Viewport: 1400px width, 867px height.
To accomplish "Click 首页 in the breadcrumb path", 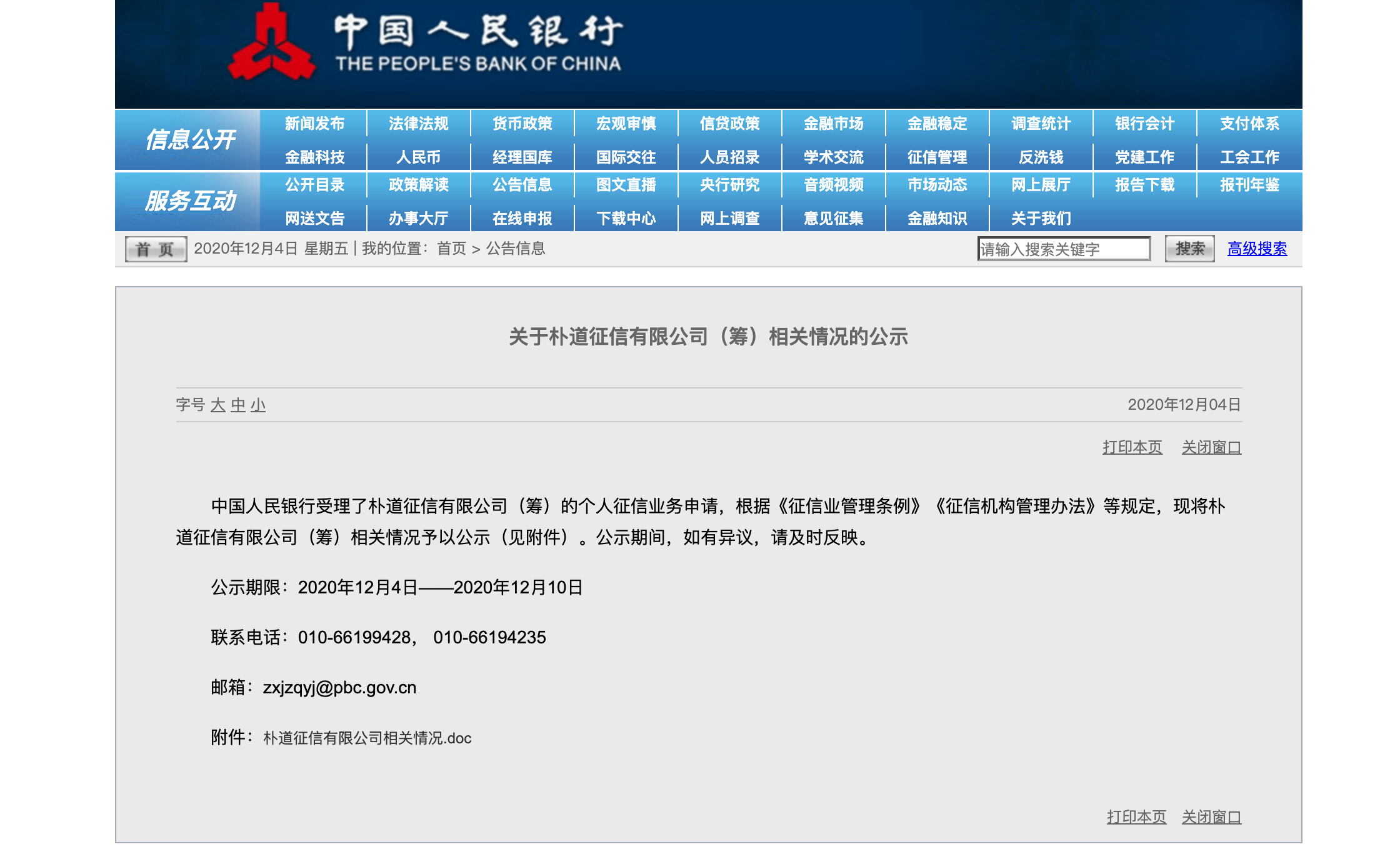I will (451, 249).
